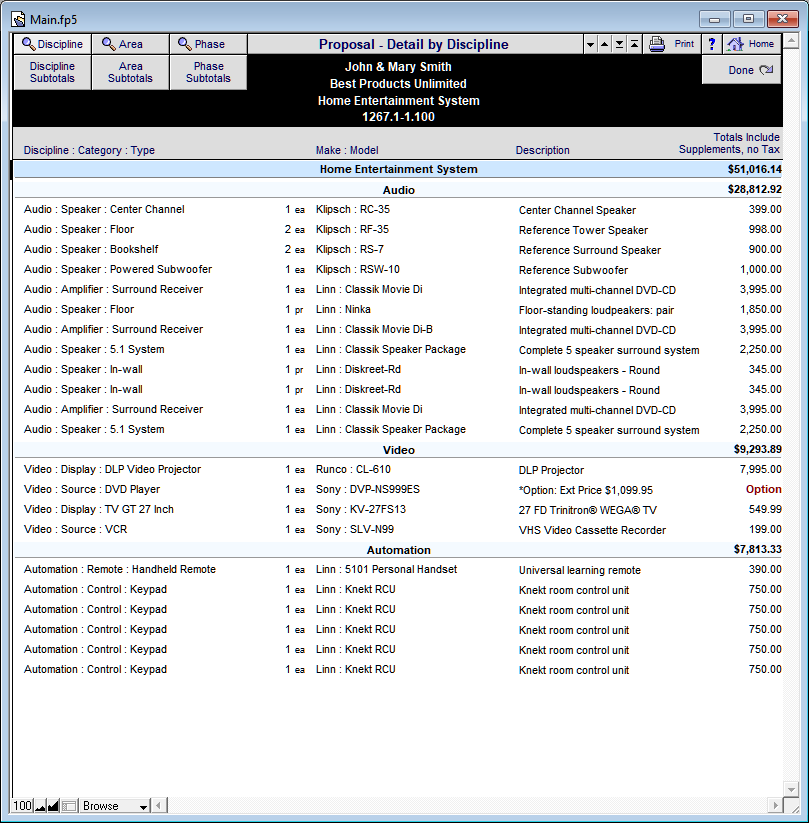Viewport: 809px width, 823px height.
Task: Click Audio : Speaker : Powered Subwoofer
Action: coord(118,269)
